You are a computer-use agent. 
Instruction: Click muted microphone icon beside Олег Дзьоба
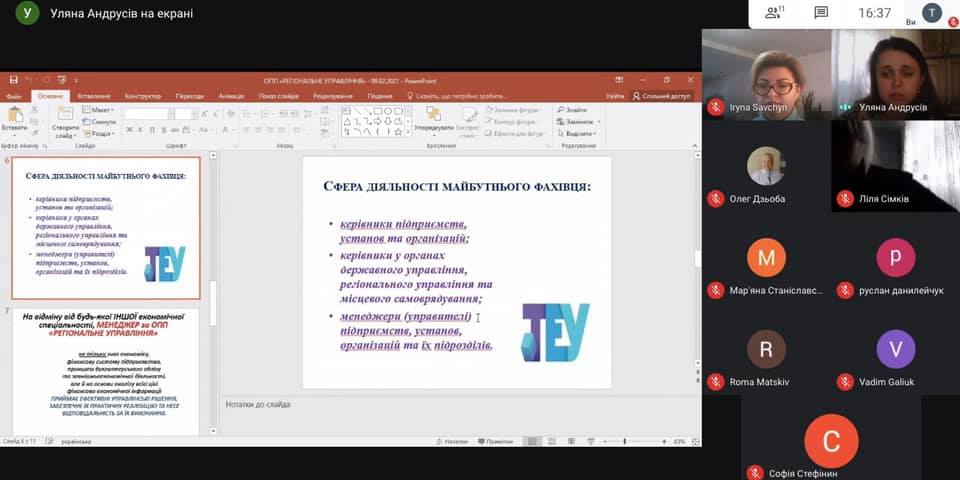click(716, 199)
